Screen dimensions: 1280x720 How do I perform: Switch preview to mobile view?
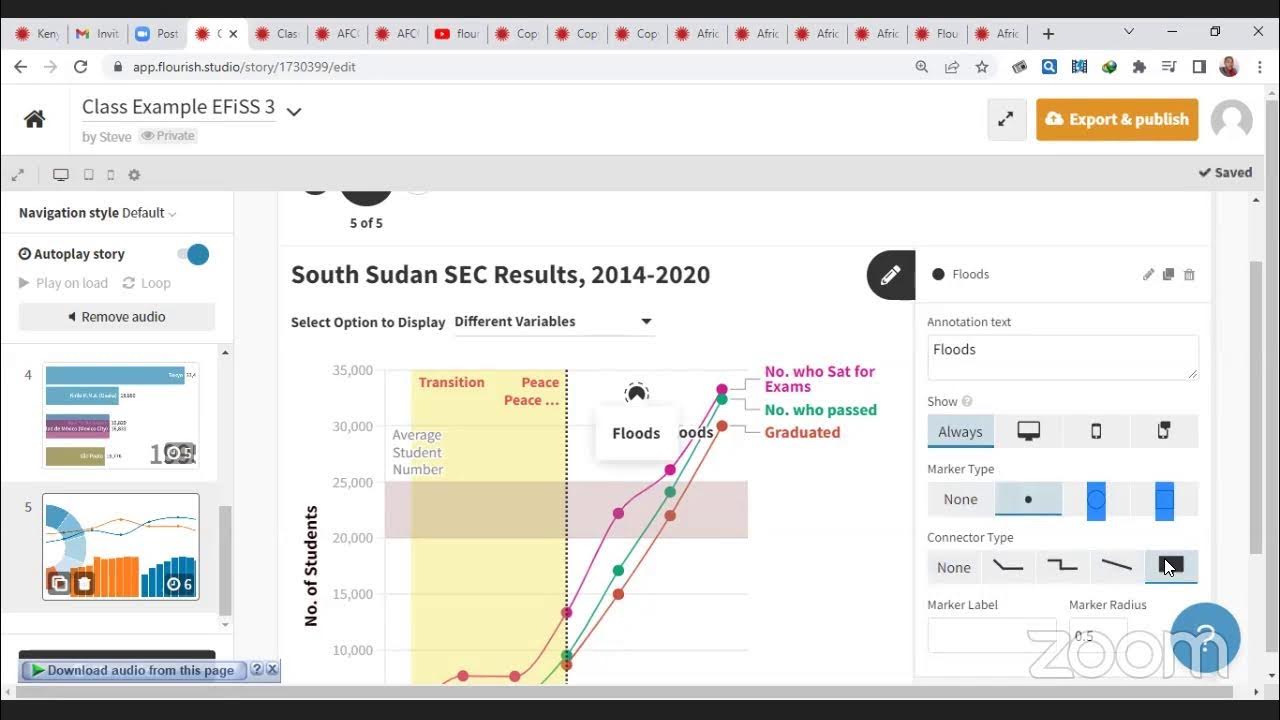pos(110,174)
